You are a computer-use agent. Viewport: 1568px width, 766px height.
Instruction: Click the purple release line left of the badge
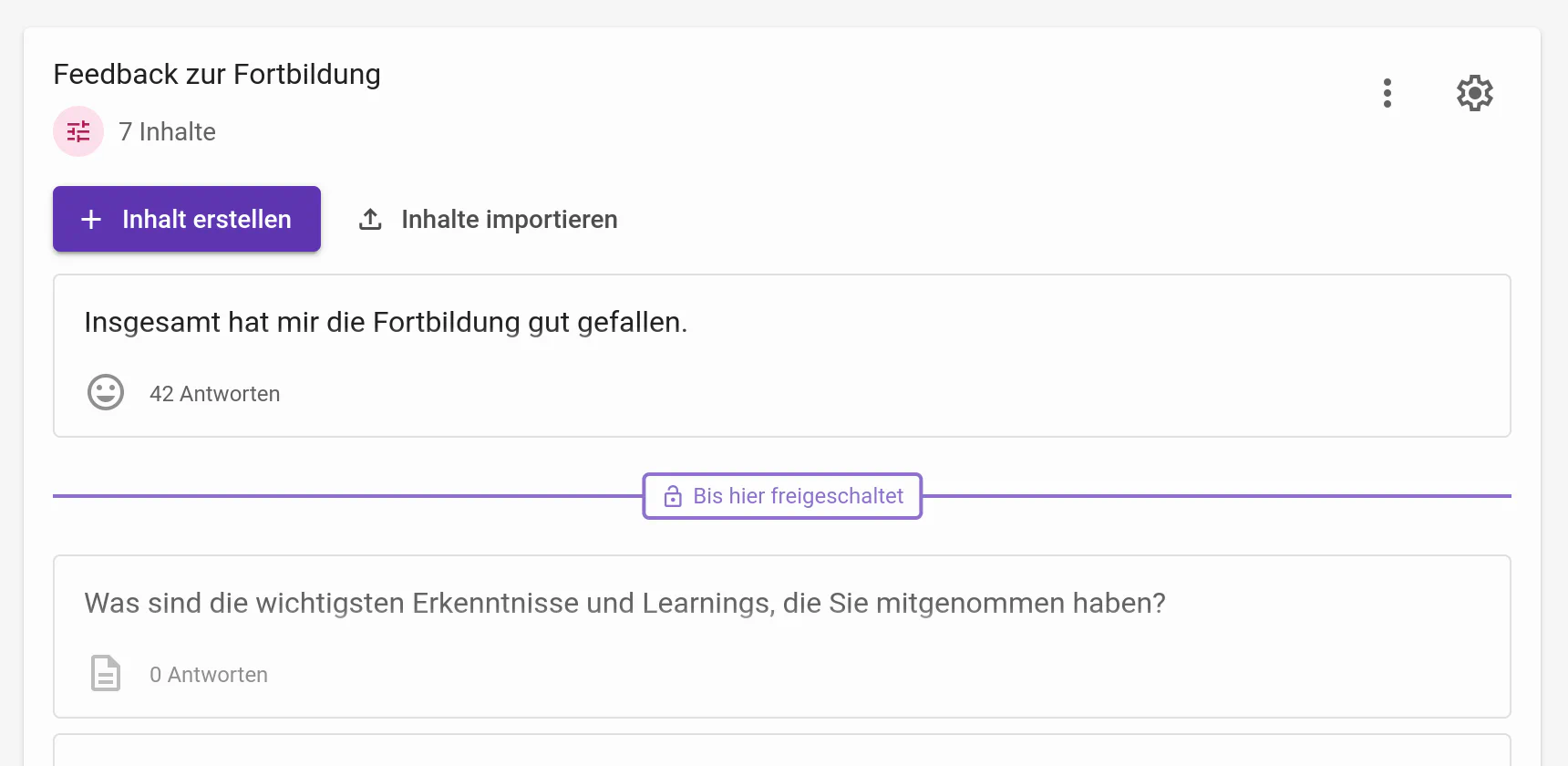click(x=346, y=496)
